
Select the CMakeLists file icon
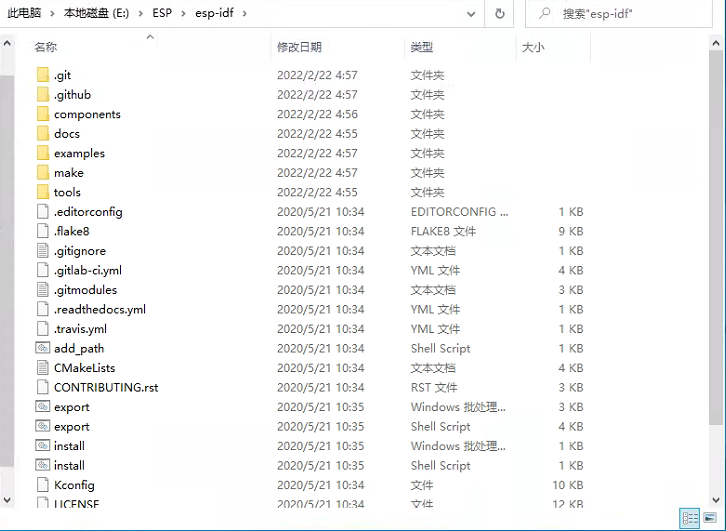coord(43,367)
